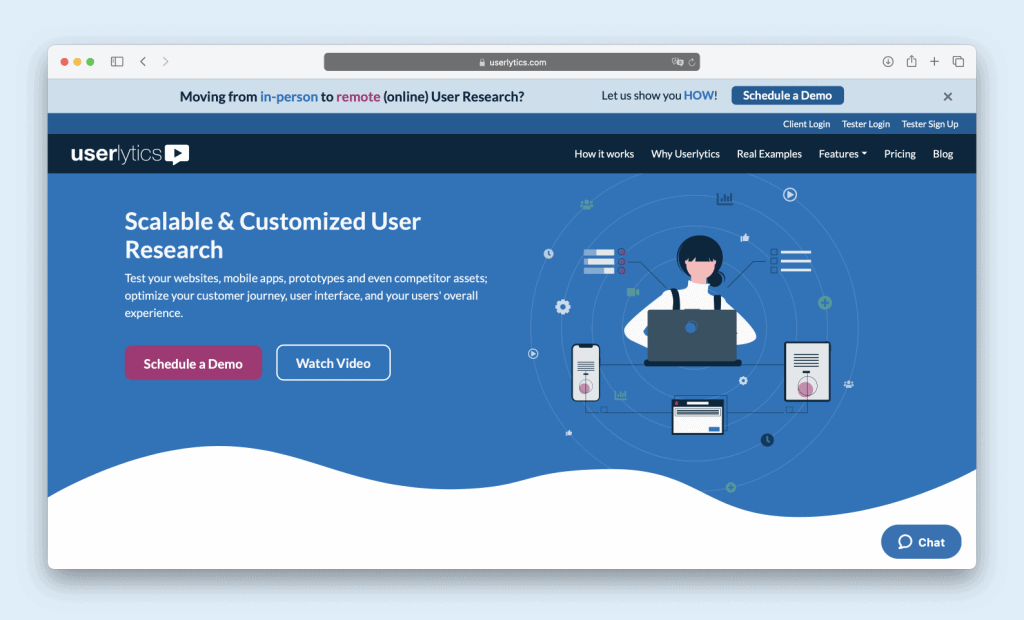Open the Blog menu item
The image size is (1024, 620).
[943, 154]
